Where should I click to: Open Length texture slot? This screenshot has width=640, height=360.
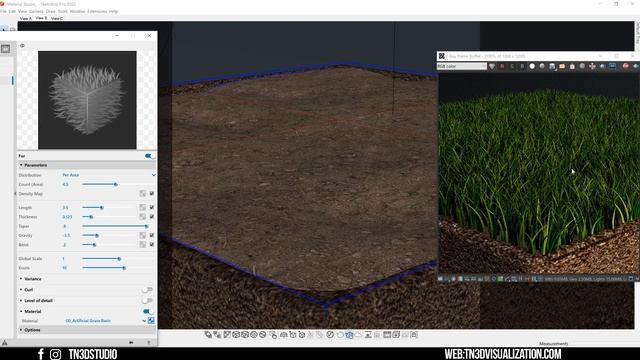[142, 207]
